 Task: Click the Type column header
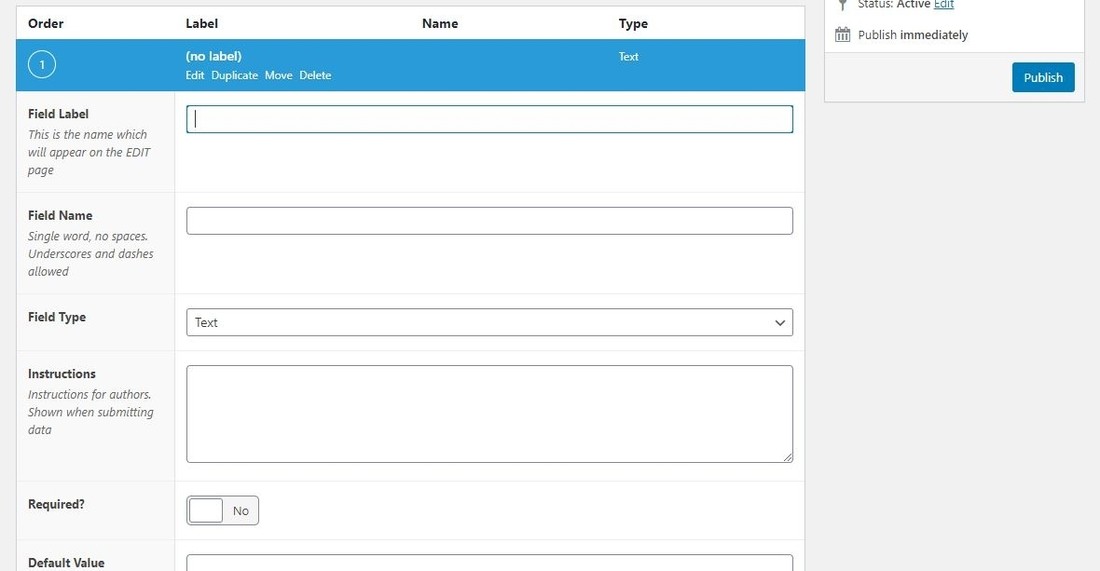pyautogui.click(x=633, y=24)
